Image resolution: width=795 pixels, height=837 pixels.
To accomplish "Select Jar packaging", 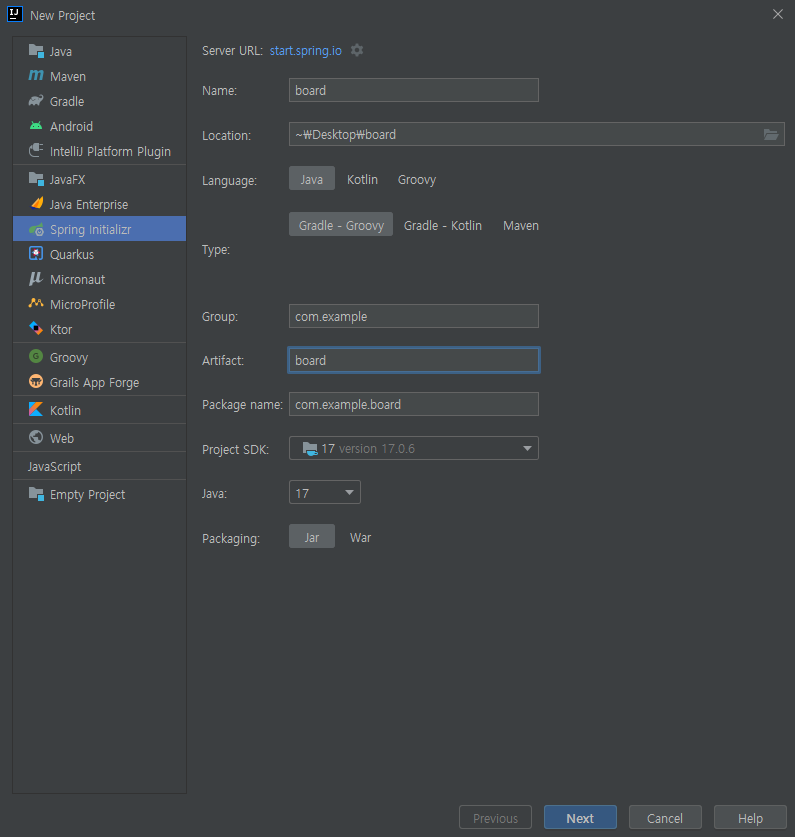I will point(312,536).
